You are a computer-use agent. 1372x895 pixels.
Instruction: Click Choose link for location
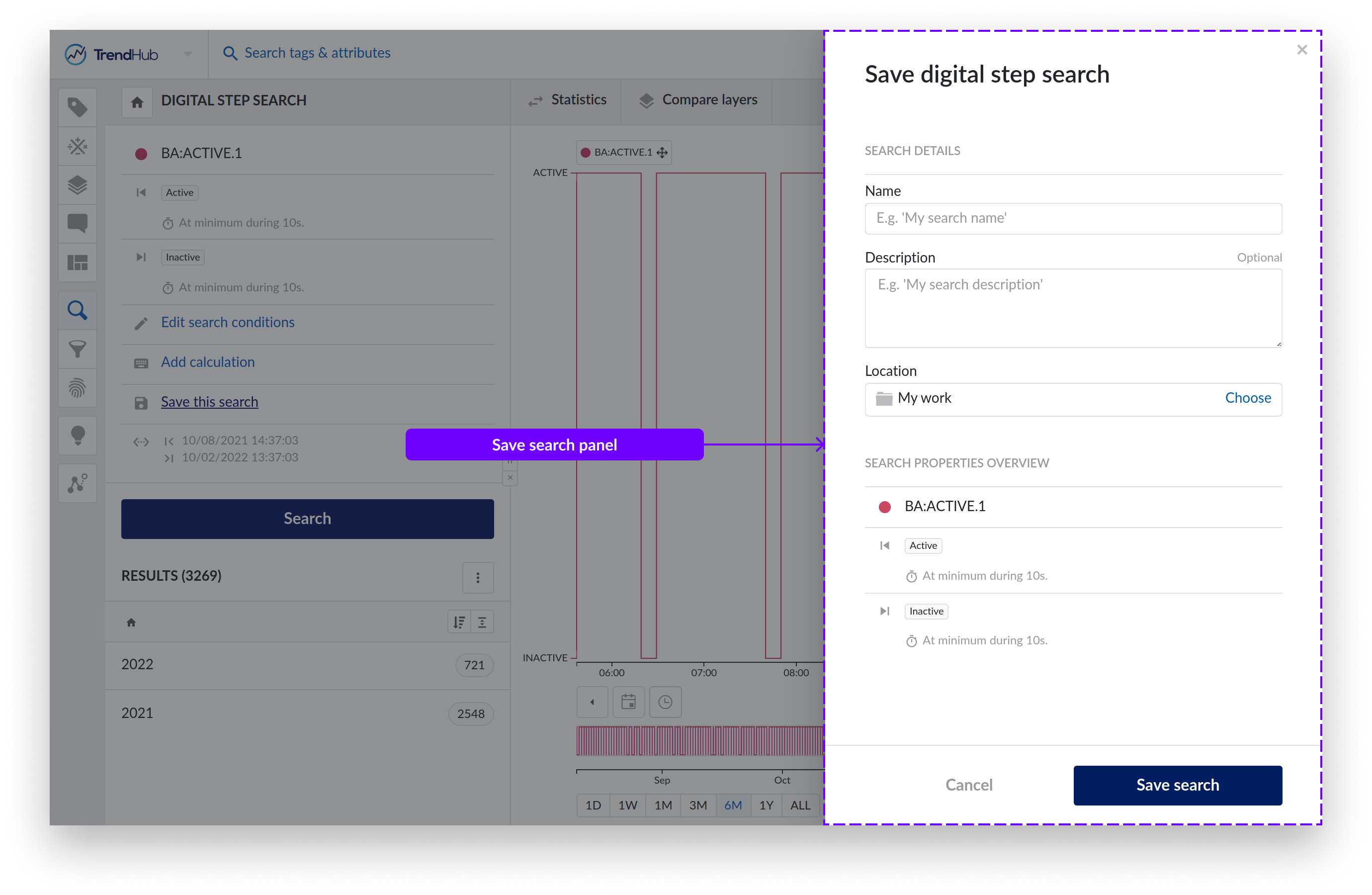[x=1248, y=398]
